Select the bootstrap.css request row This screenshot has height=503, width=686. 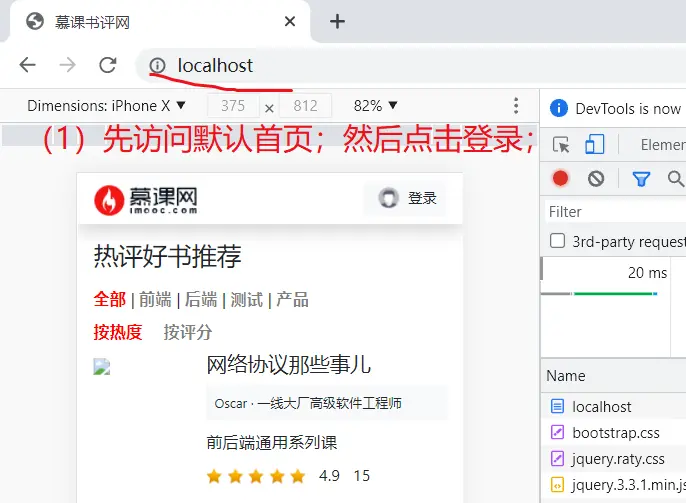pyautogui.click(x=614, y=433)
